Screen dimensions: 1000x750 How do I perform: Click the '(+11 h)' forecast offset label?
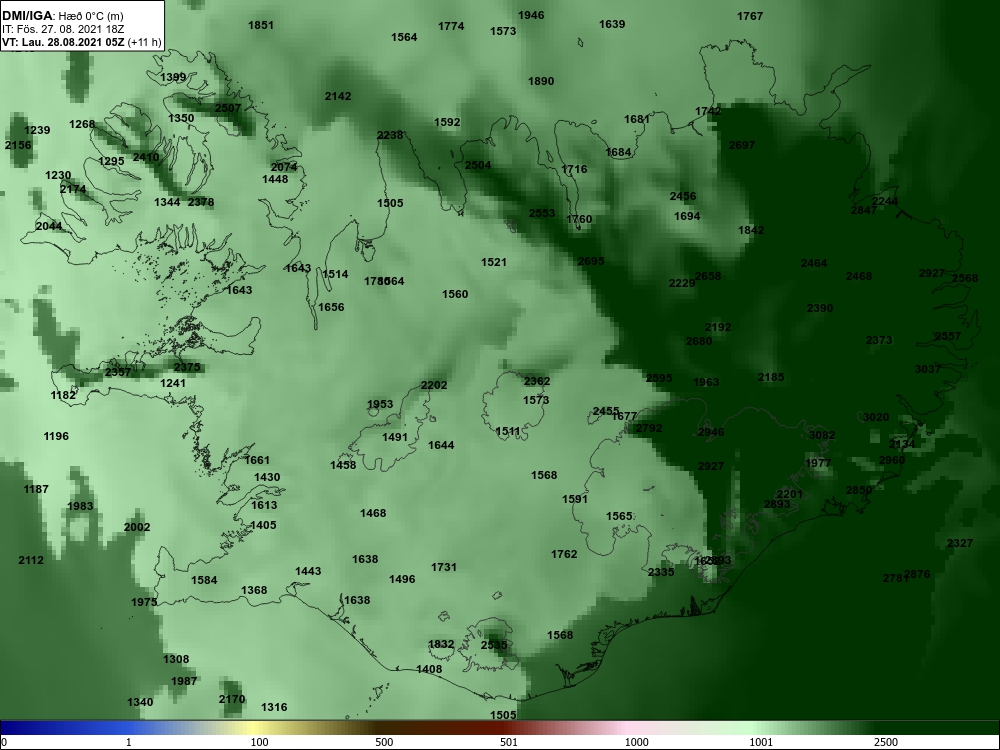145,43
